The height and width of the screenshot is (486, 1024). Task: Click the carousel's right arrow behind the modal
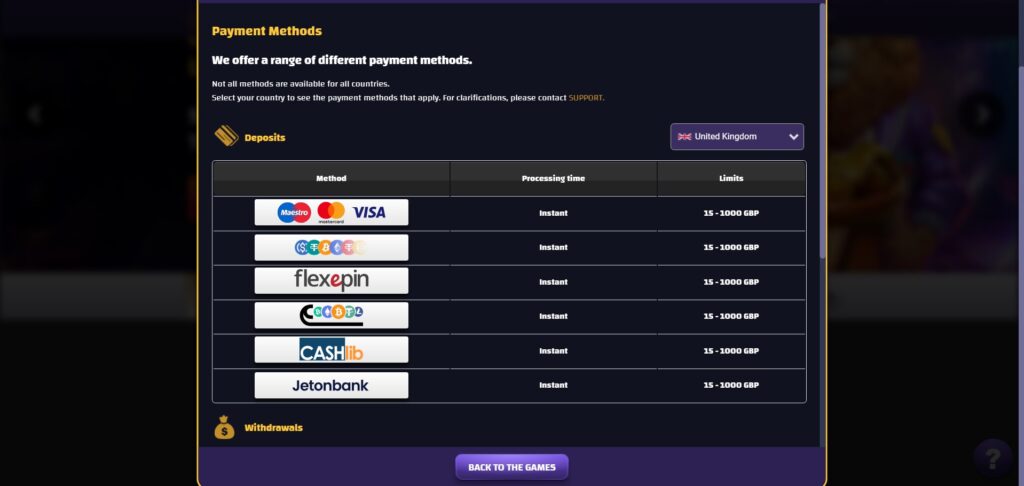(983, 113)
